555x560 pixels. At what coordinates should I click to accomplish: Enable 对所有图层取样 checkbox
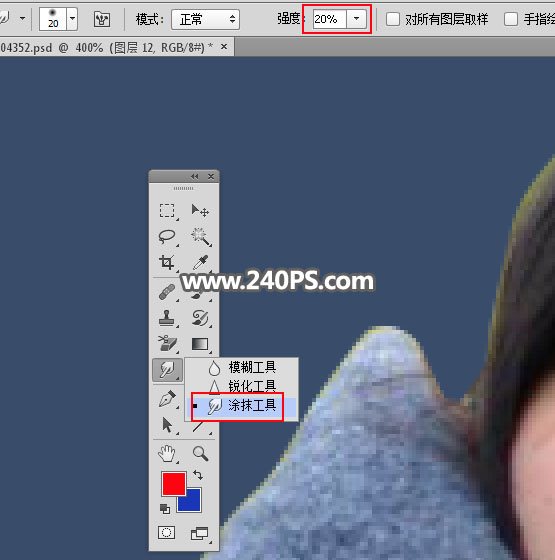click(393, 19)
